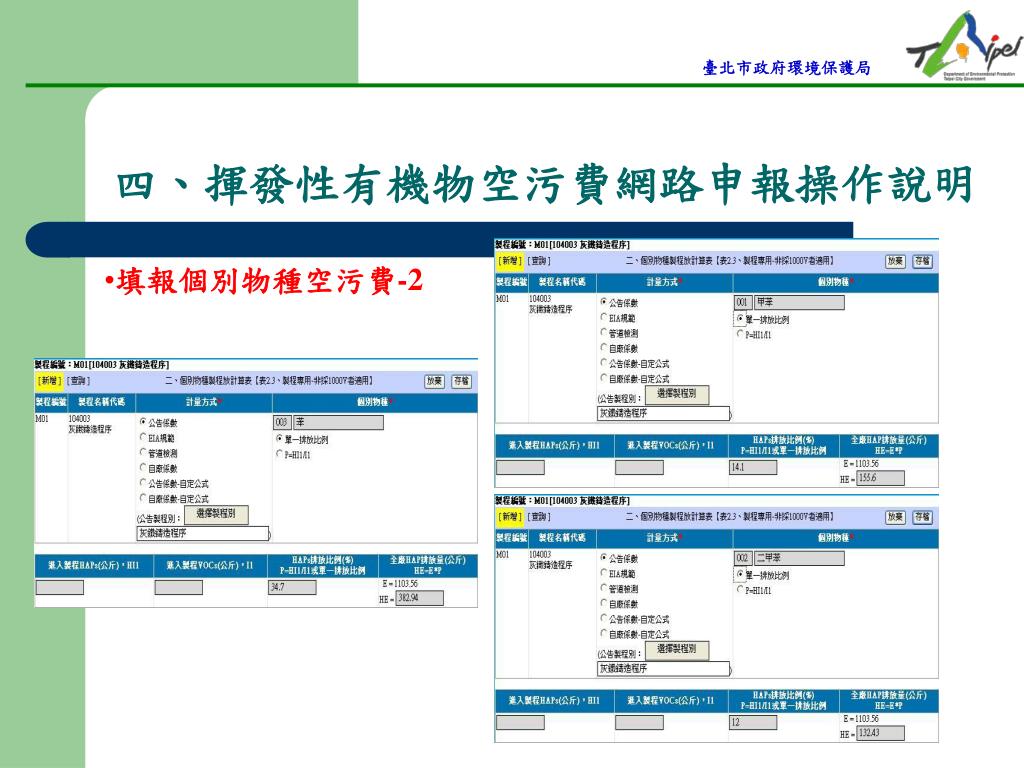Click 存檔 button in the 苯 form
This screenshot has height=768, width=1024.
tap(461, 381)
